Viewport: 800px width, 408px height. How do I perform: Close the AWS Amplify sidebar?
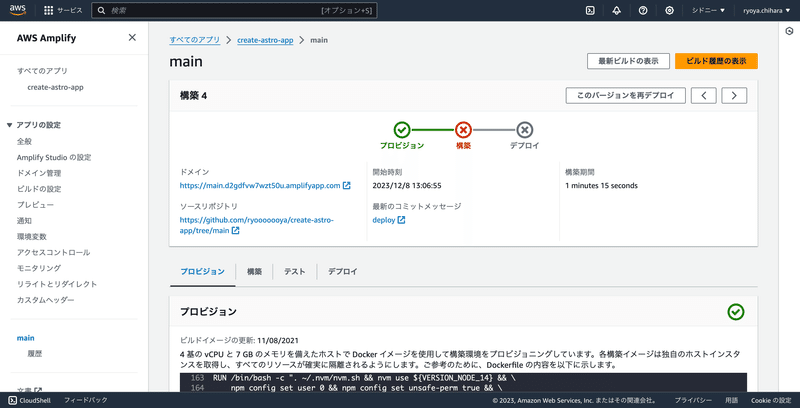(x=132, y=37)
